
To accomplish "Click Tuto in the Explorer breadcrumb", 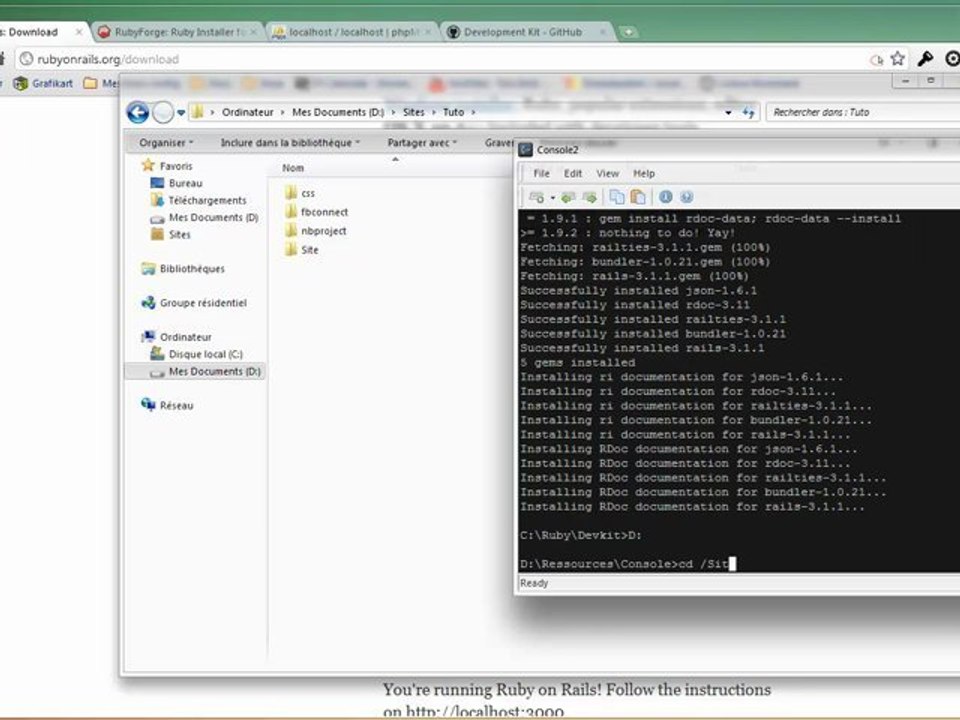I will coord(453,112).
